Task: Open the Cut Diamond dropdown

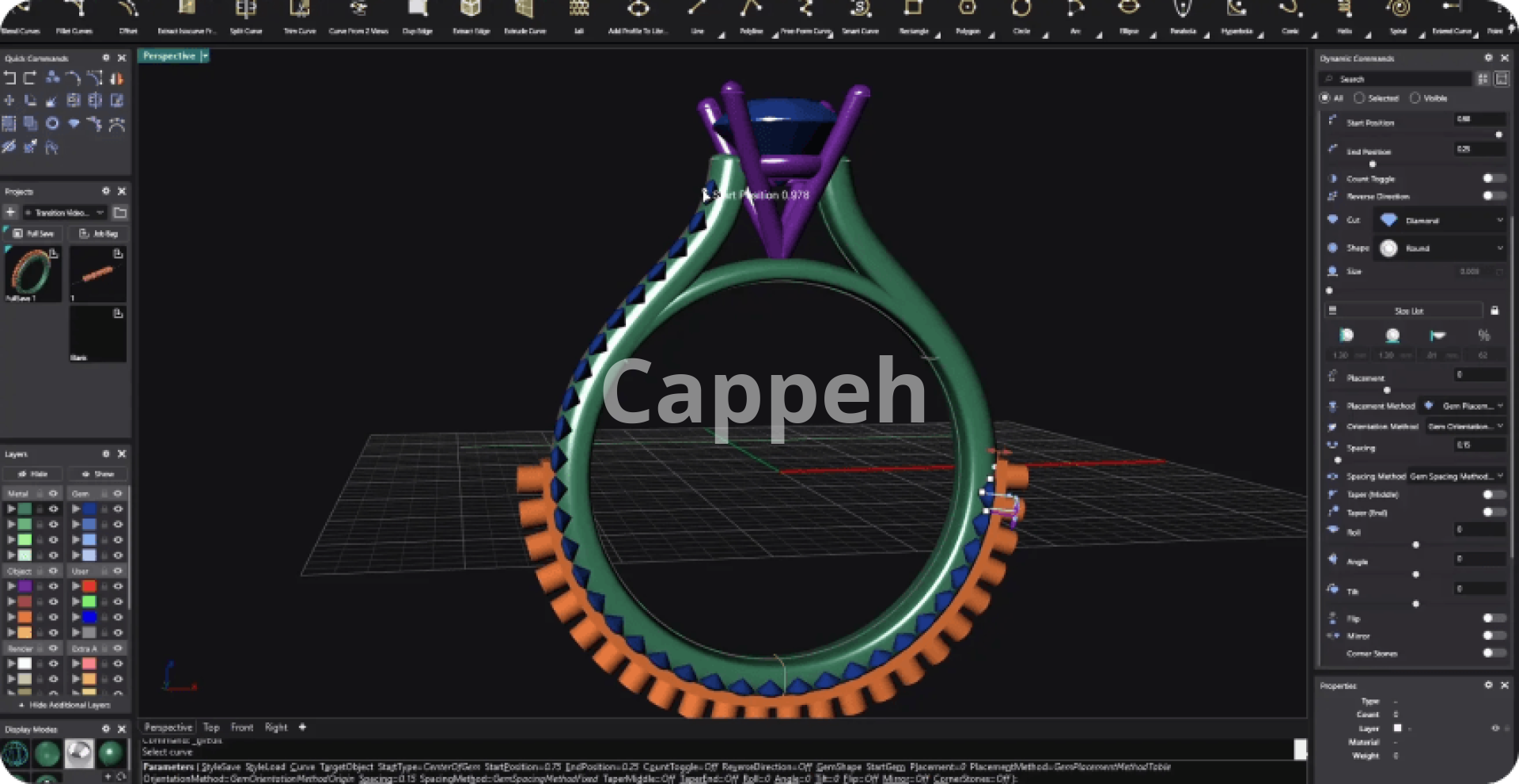Action: pos(1443,221)
